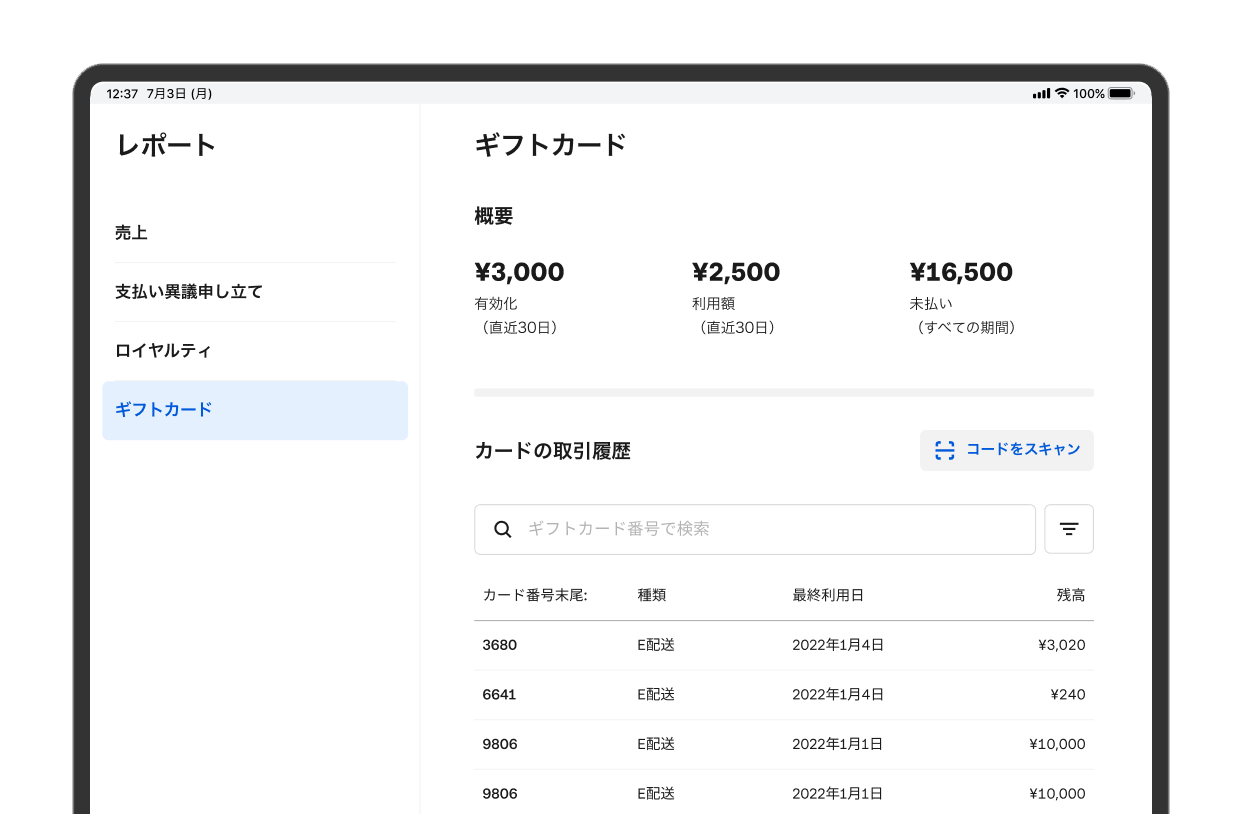
Task: Click the カードの取引履歴 heading
Action: click(552, 451)
